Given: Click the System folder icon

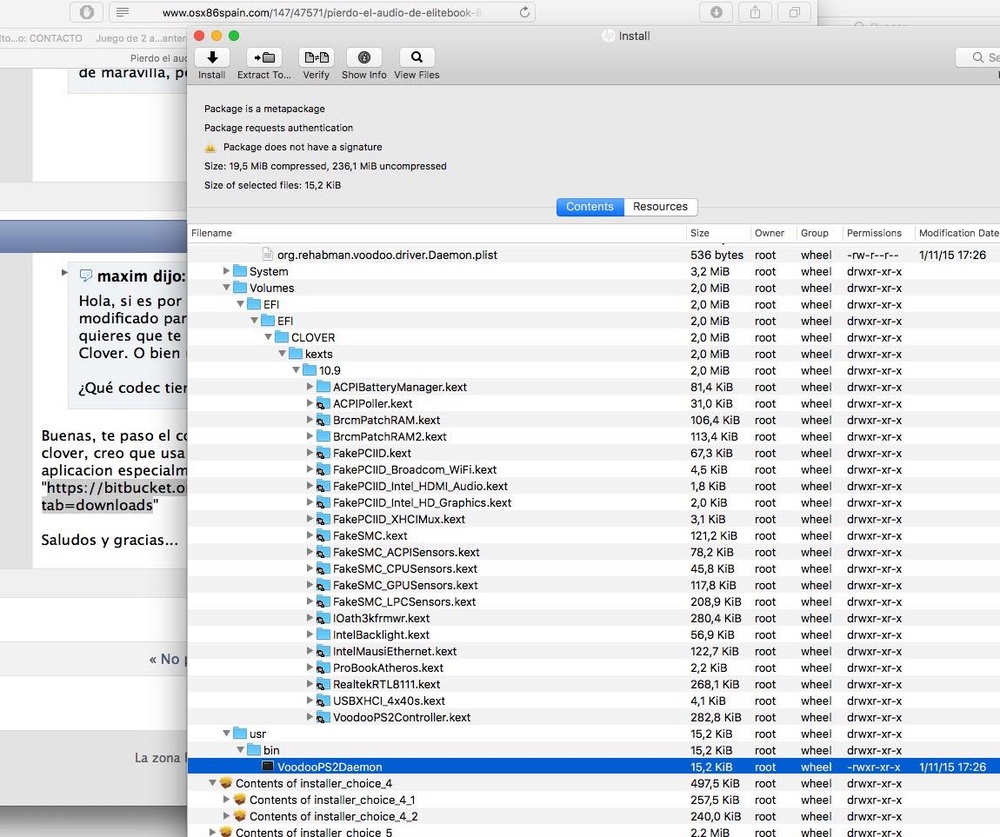Looking at the screenshot, I should 240,271.
